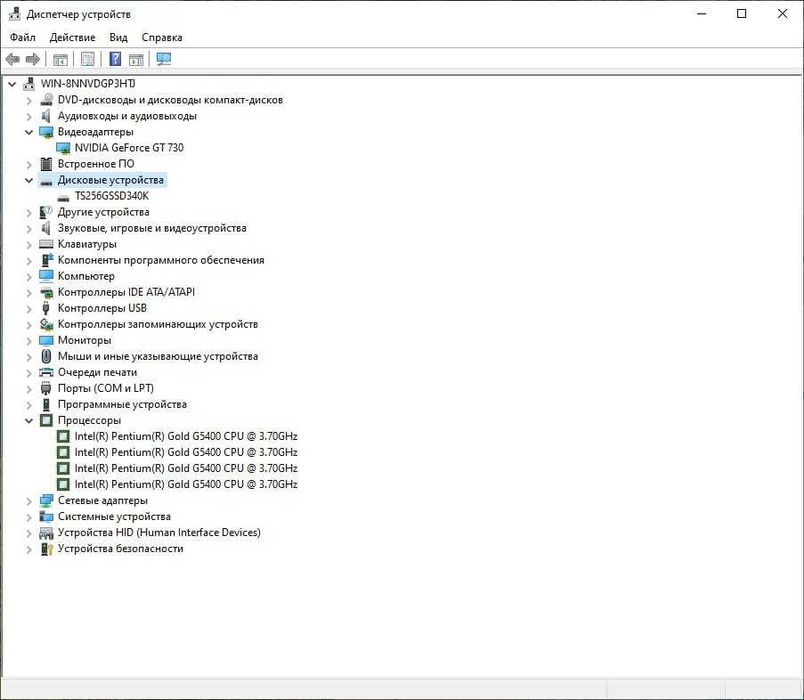
Task: Select the NVIDIA GeForce GT 730 entry
Action: click(129, 148)
